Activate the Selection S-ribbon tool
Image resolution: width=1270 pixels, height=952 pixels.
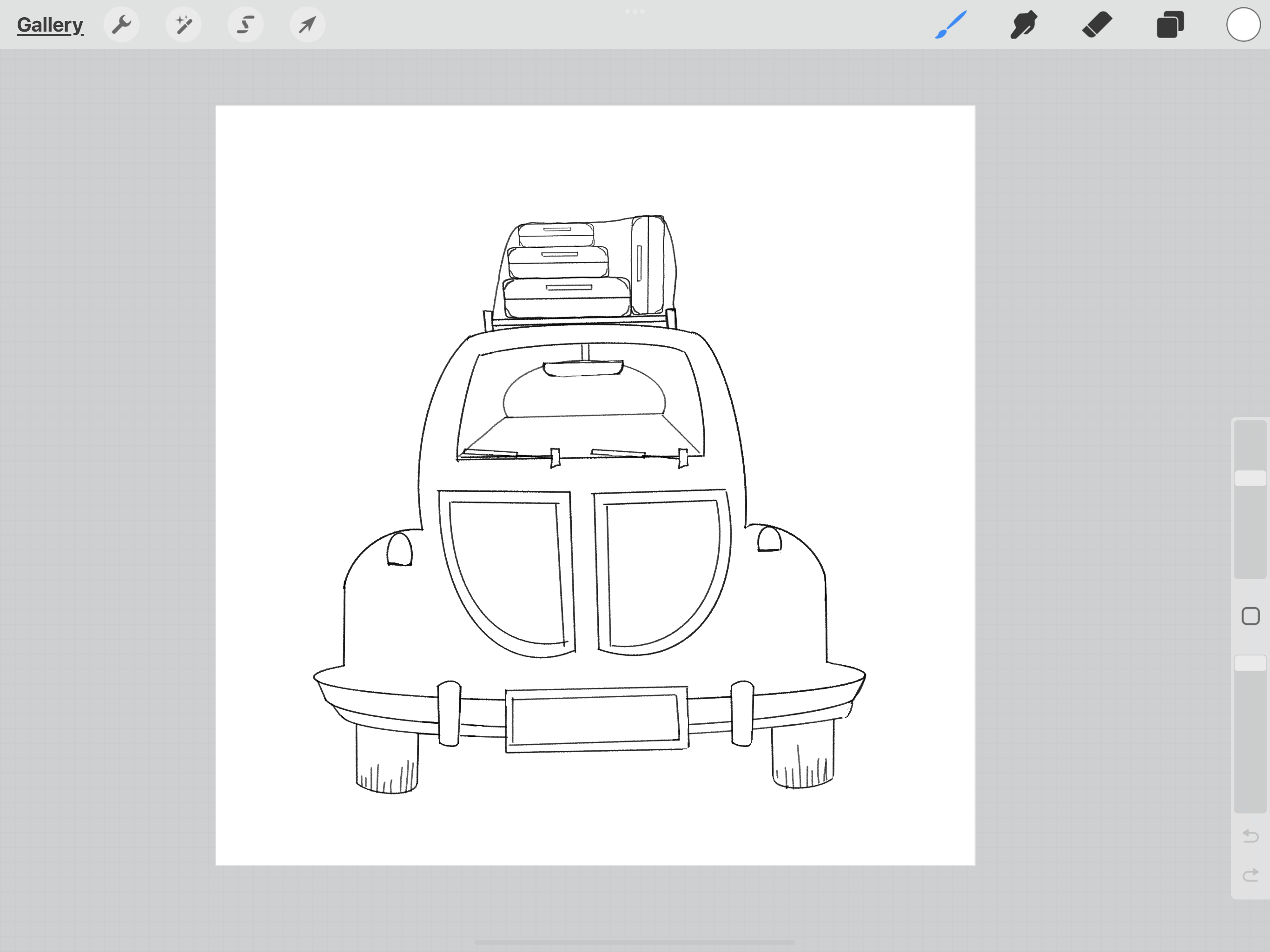tap(246, 25)
